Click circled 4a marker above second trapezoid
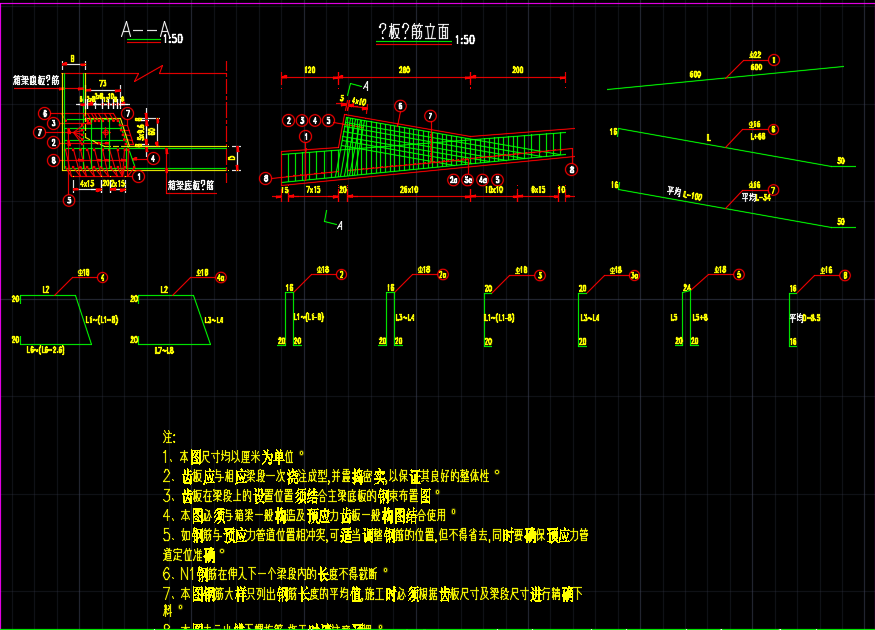Viewport: 875px width, 630px height. coord(220,277)
